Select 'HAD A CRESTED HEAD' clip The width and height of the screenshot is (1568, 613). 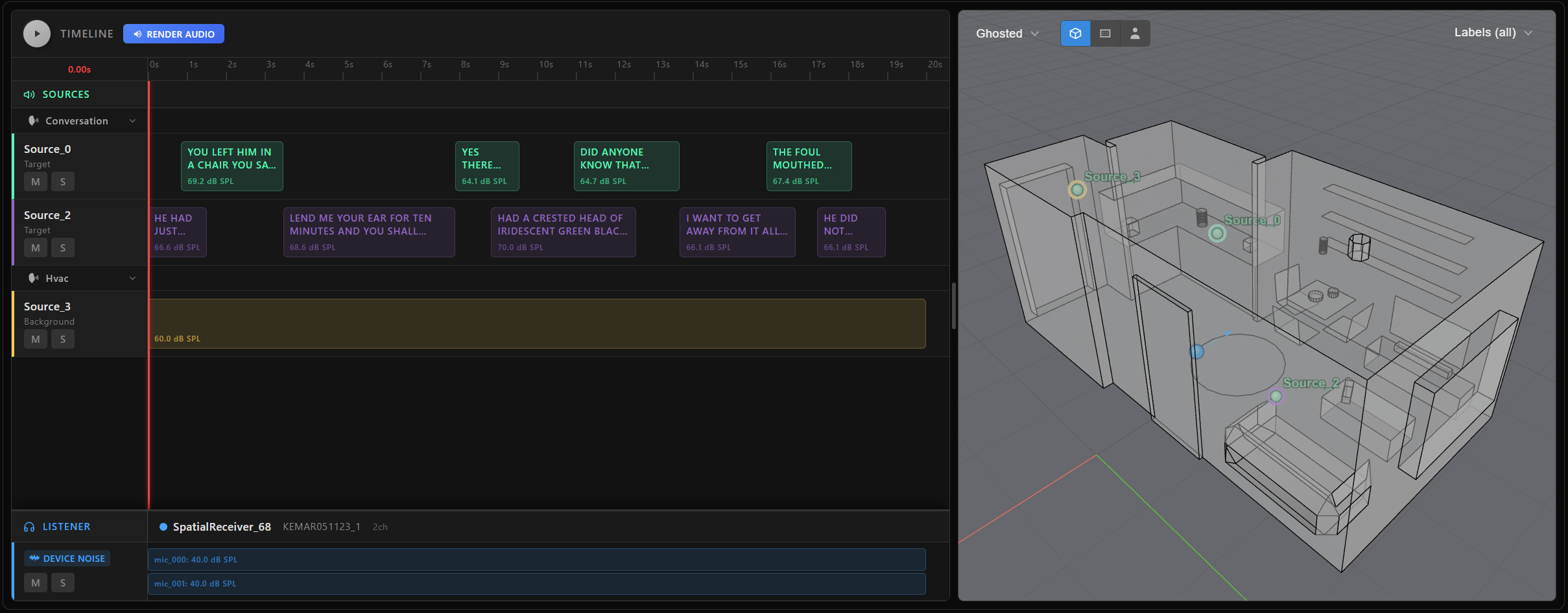[564, 232]
